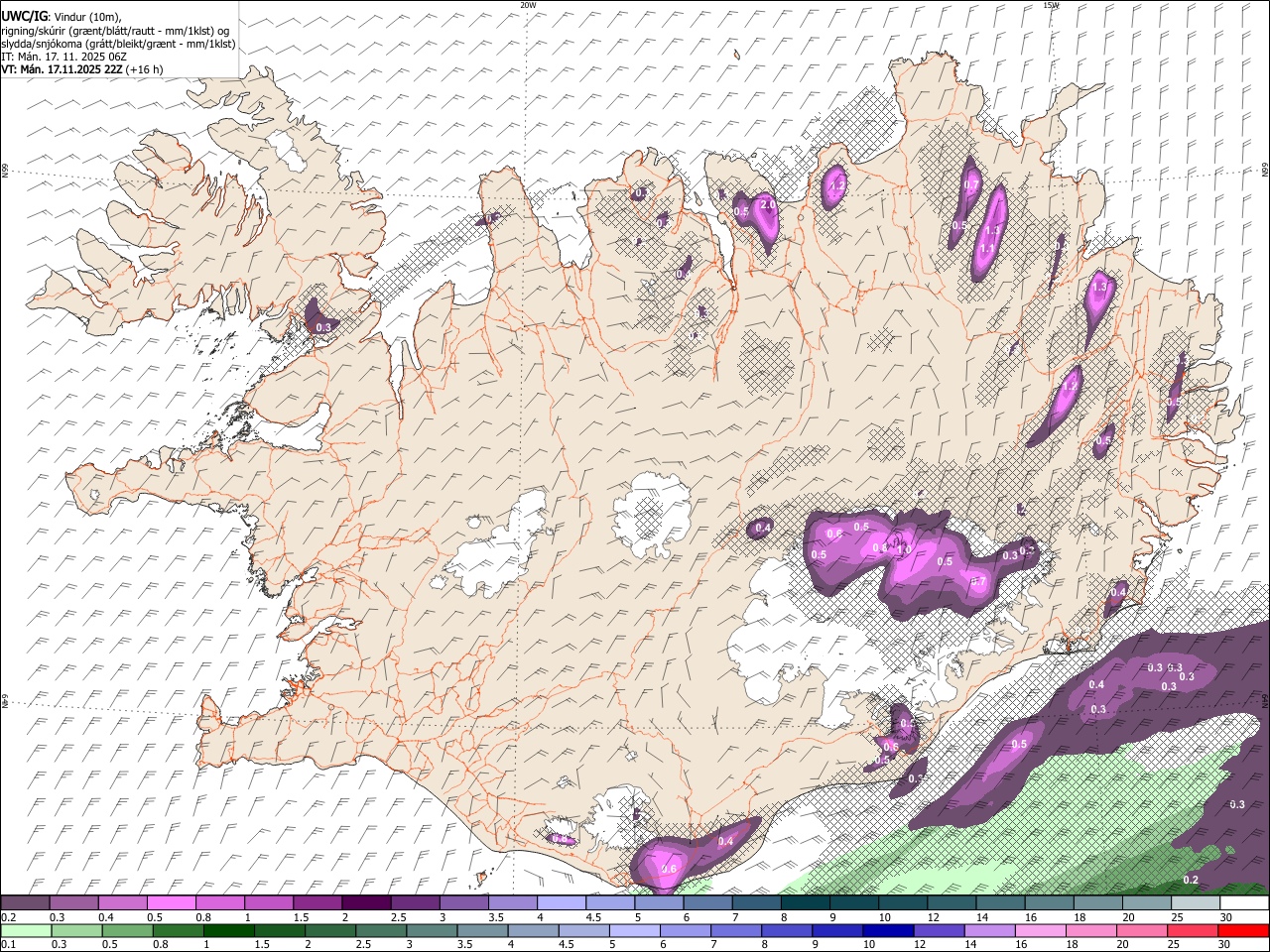Choose the upper-row swatch starting at 1.5
This screenshot has width=1270, height=952.
coord(317,903)
